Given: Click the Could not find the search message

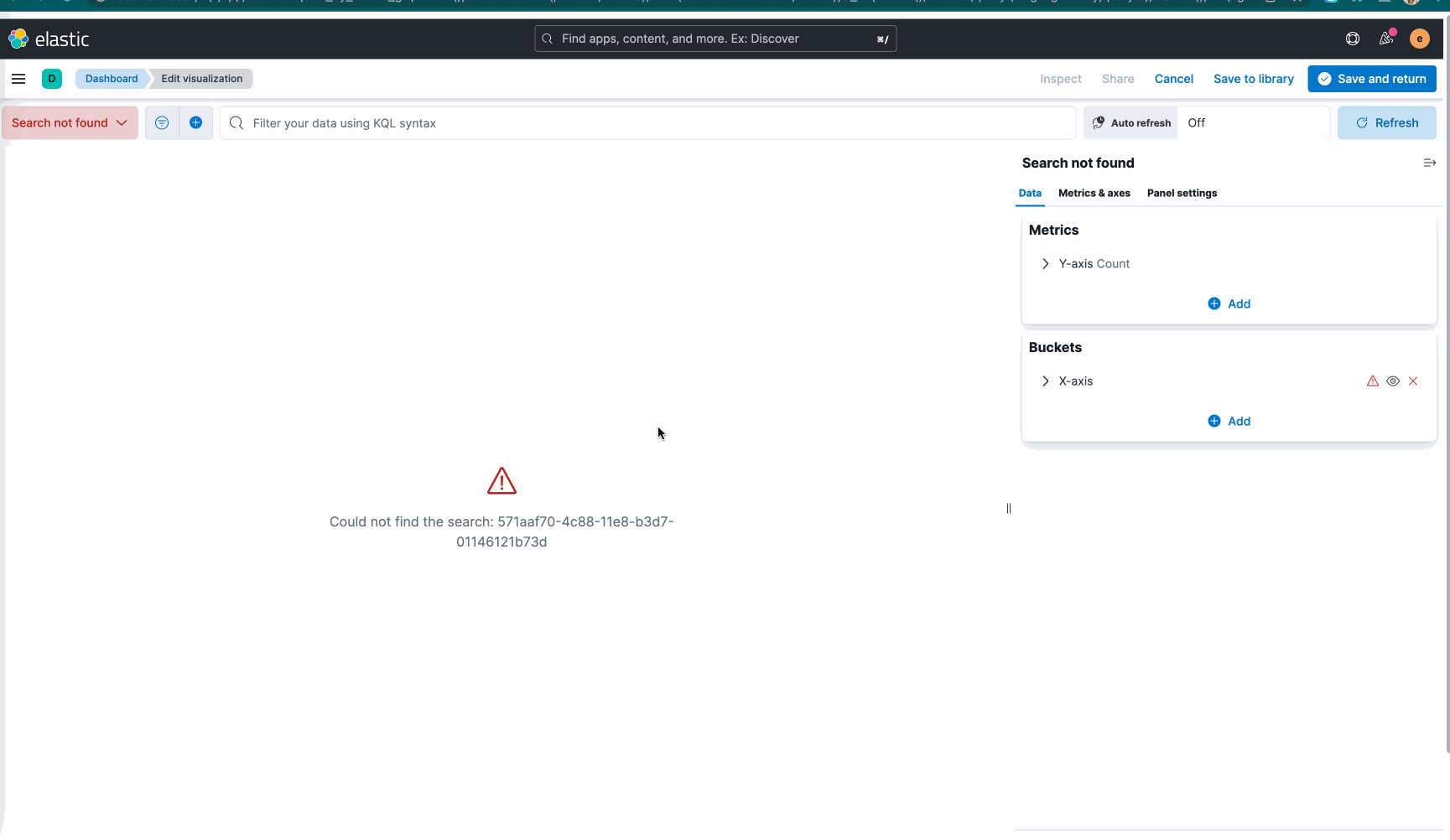Looking at the screenshot, I should pos(502,531).
